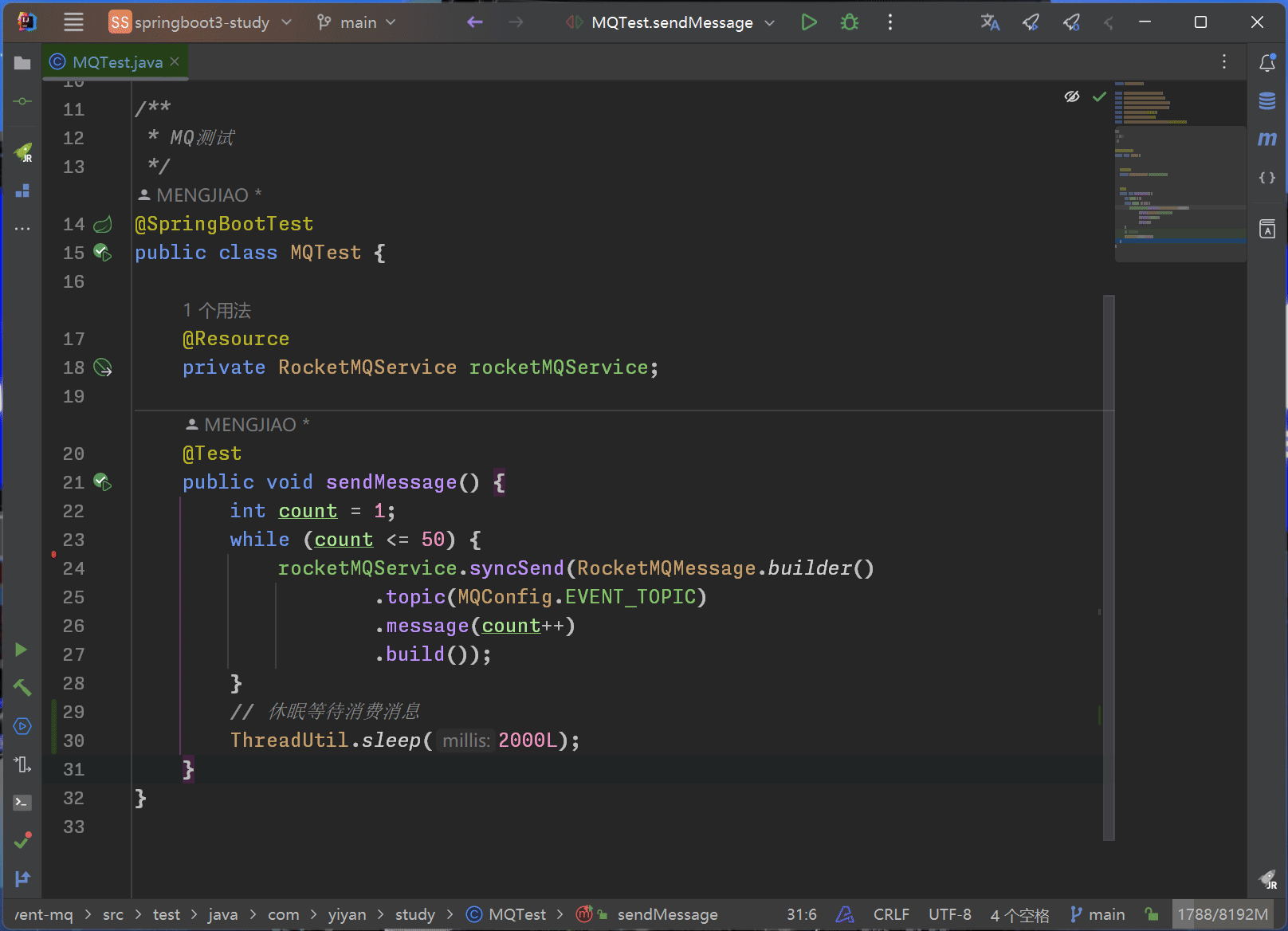The width and height of the screenshot is (1288, 931).
Task: Open the UTF-8 encoding selector
Action: (950, 914)
